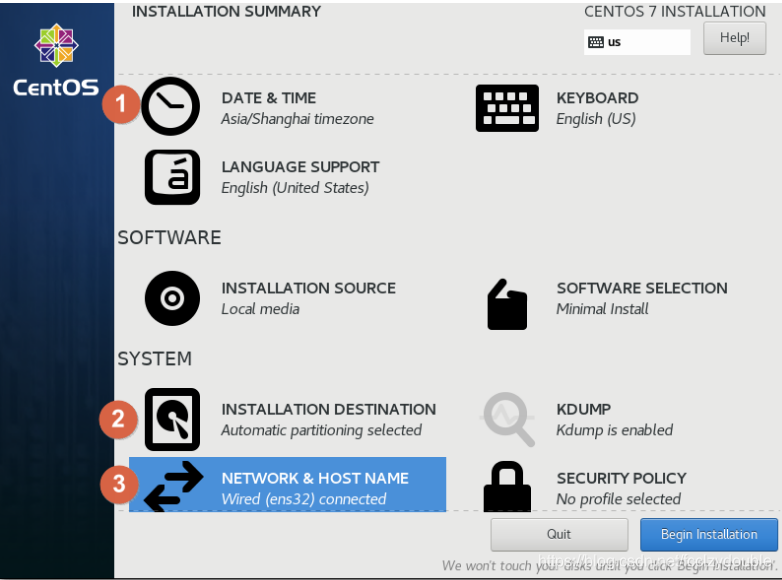This screenshot has height=580, width=782.
Task: Click the 'Asia/Shanghai timezone' text
Action: point(297,119)
